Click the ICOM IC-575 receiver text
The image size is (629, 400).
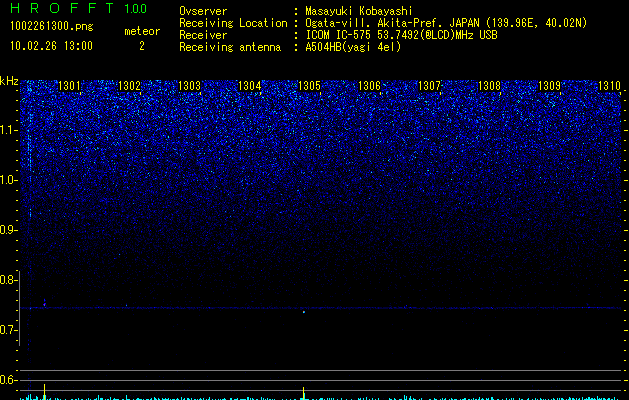401,35
